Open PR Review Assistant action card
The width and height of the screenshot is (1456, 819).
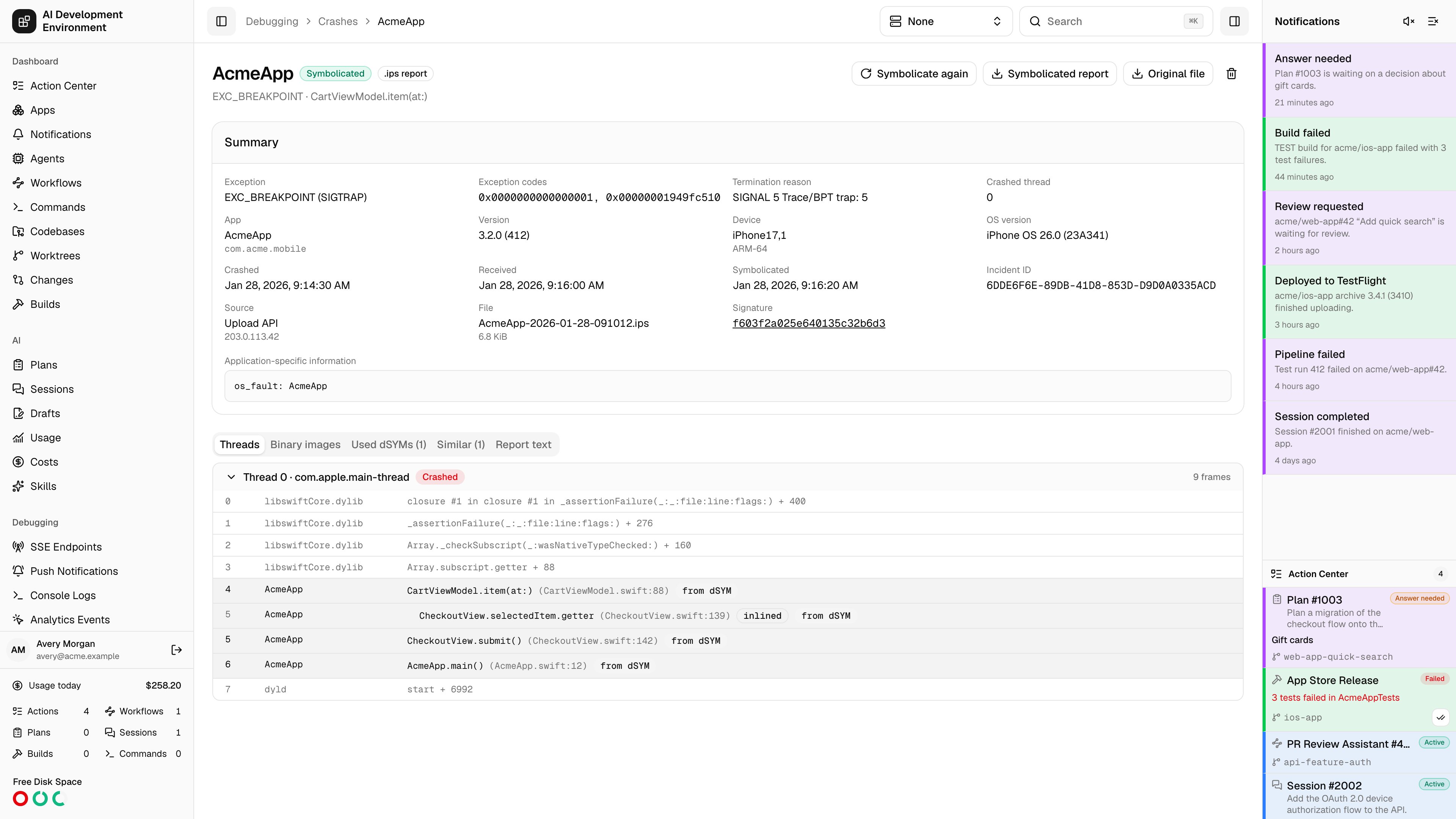[x=1359, y=752]
